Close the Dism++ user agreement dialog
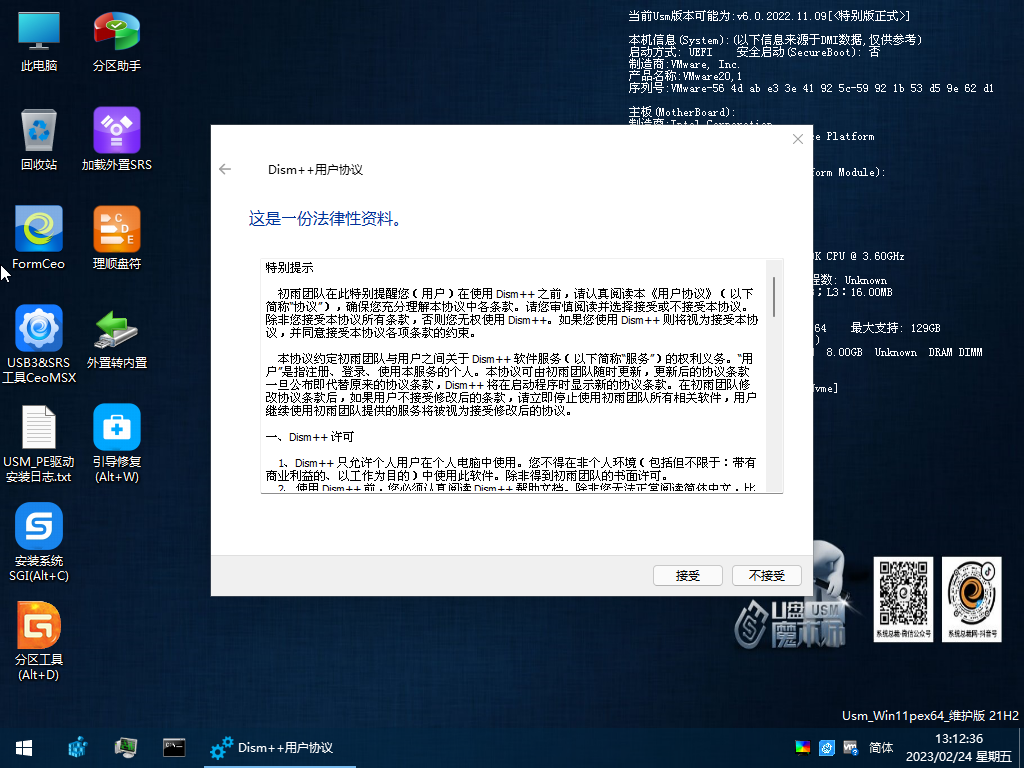1024x768 pixels. pyautogui.click(x=797, y=140)
